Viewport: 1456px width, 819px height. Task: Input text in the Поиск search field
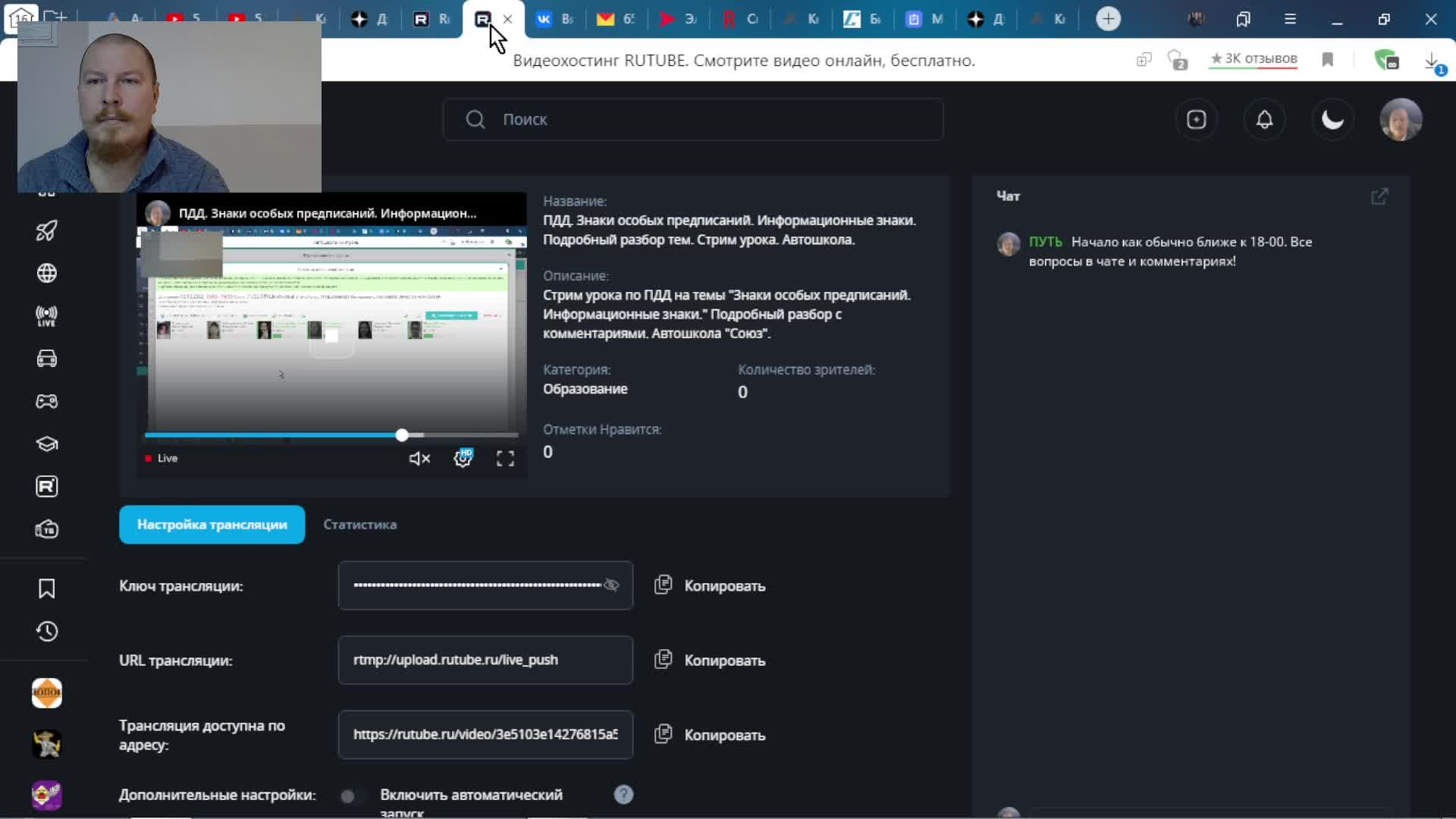693,119
